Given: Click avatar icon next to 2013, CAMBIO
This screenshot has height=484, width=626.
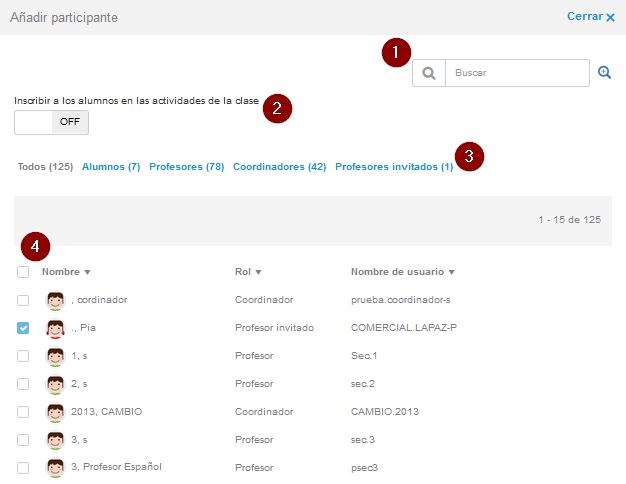Looking at the screenshot, I should tap(56, 412).
